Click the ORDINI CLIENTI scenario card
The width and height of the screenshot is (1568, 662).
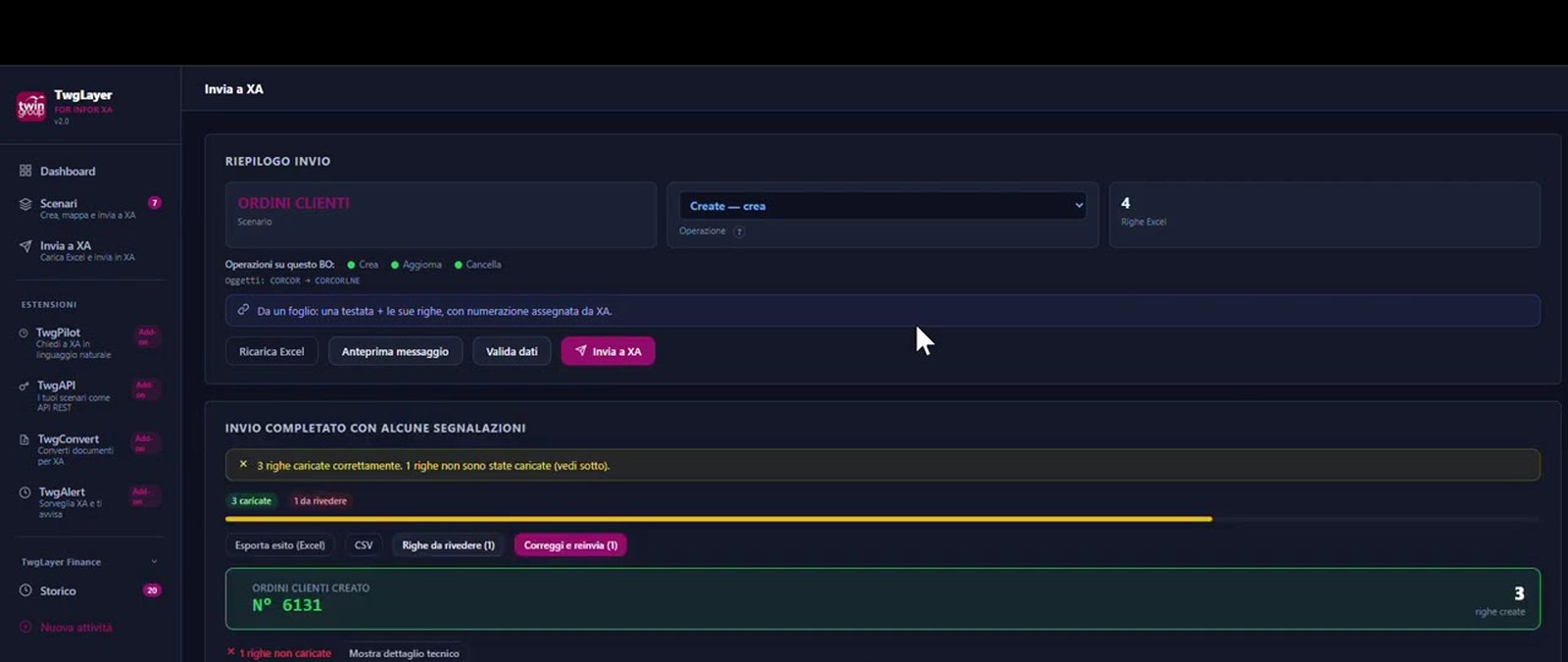(441, 214)
